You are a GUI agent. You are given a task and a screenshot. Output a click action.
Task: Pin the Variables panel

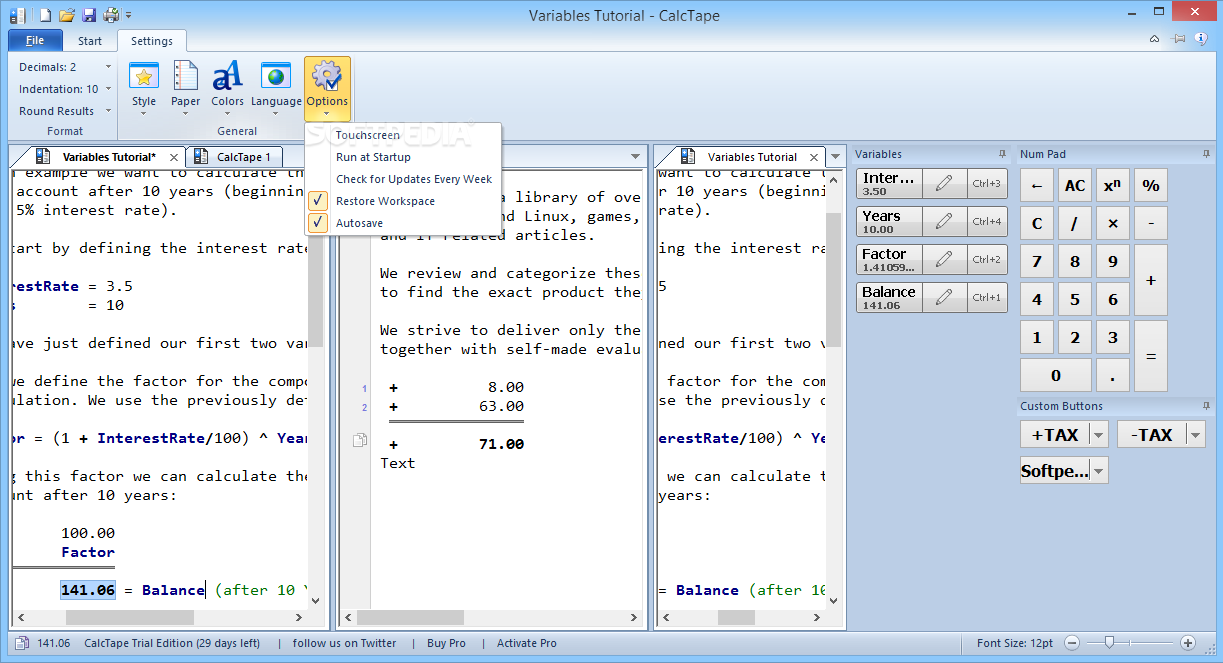point(1002,154)
